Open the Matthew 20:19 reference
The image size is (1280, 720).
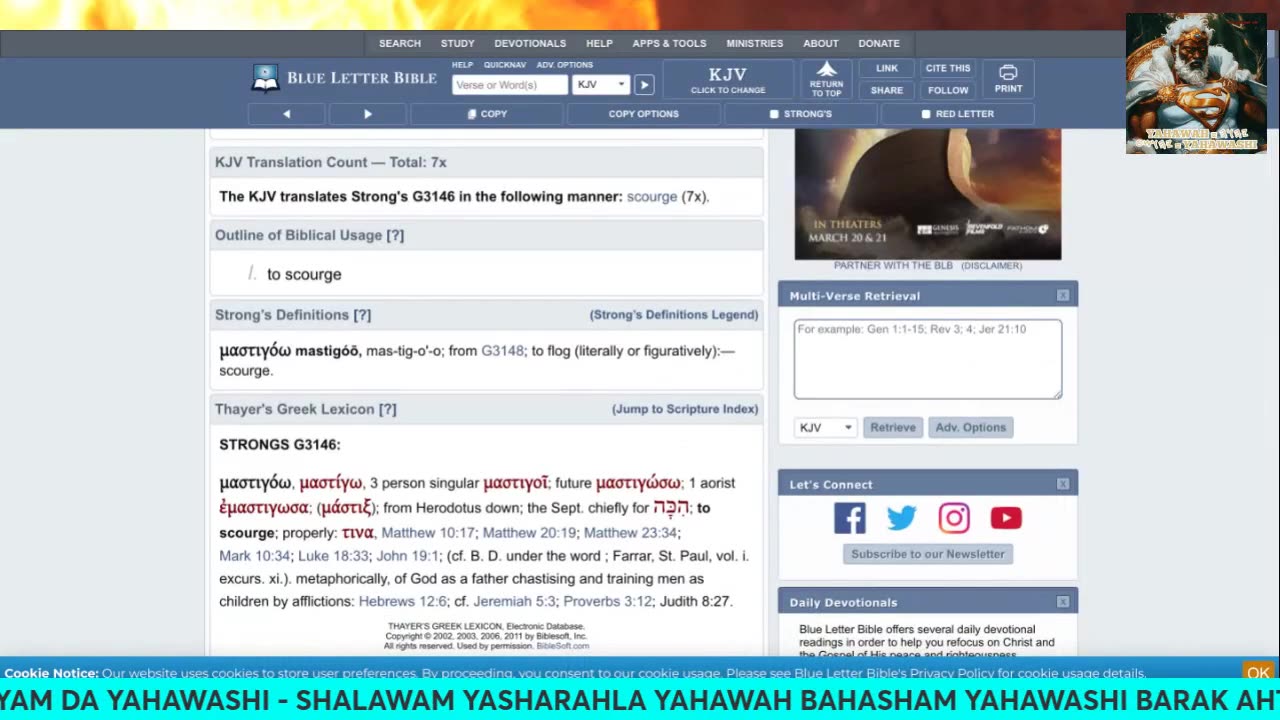(529, 533)
